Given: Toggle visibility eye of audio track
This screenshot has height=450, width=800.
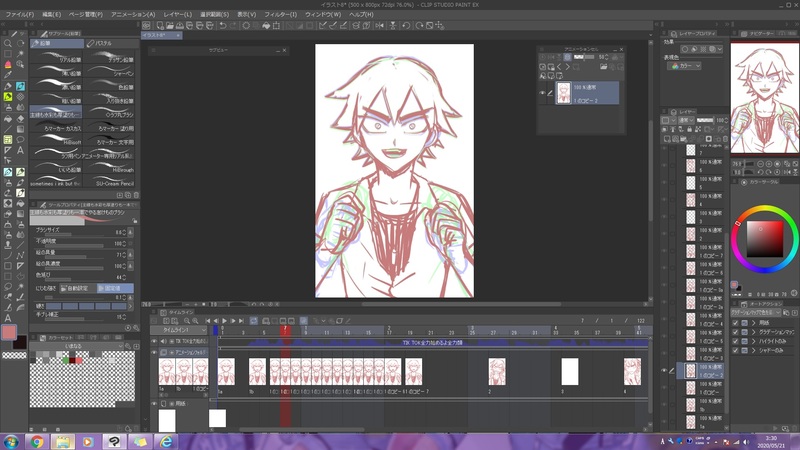Looking at the screenshot, I should 155,341.
